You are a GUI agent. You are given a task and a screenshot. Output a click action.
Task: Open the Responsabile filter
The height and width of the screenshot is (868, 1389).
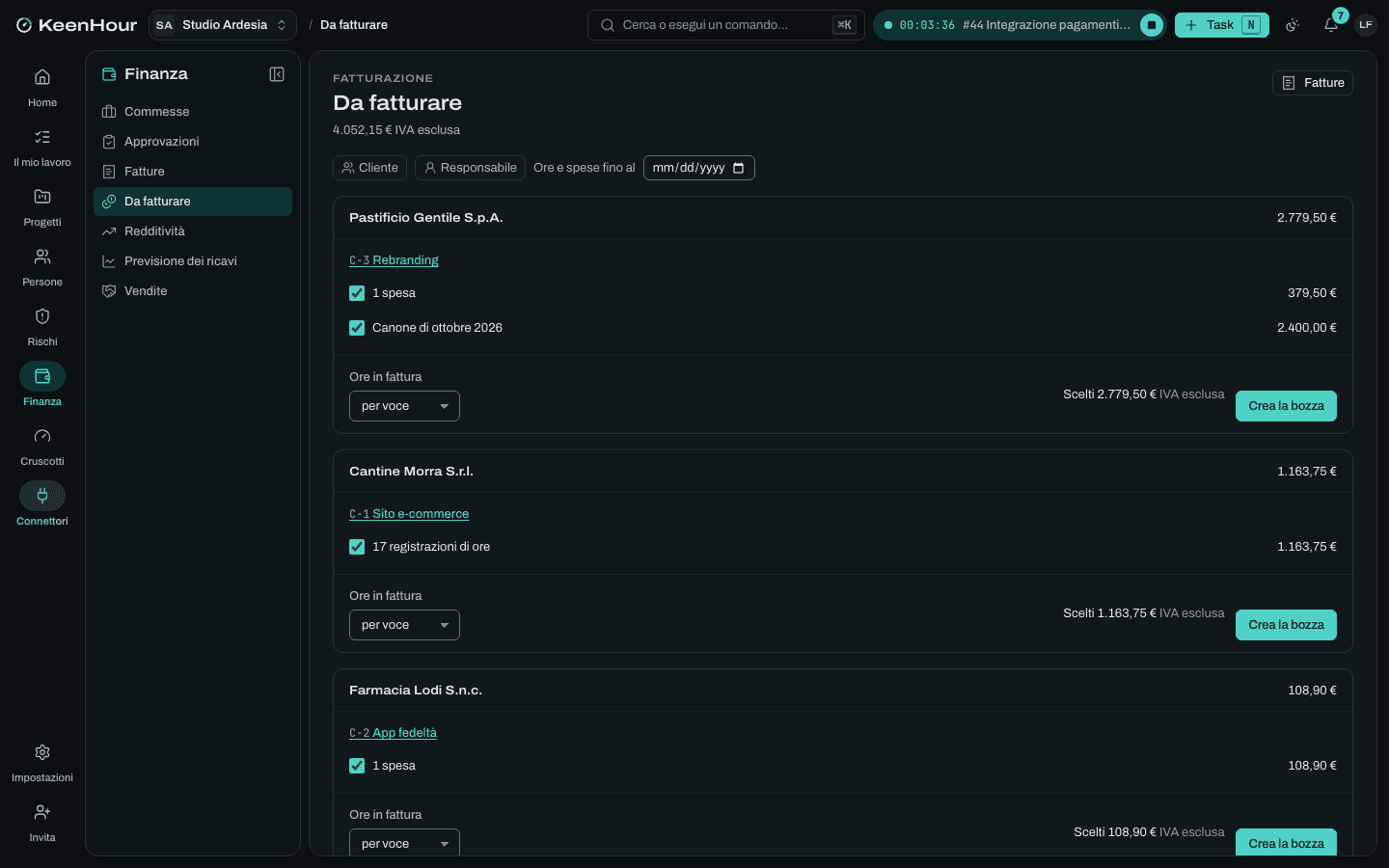(470, 168)
